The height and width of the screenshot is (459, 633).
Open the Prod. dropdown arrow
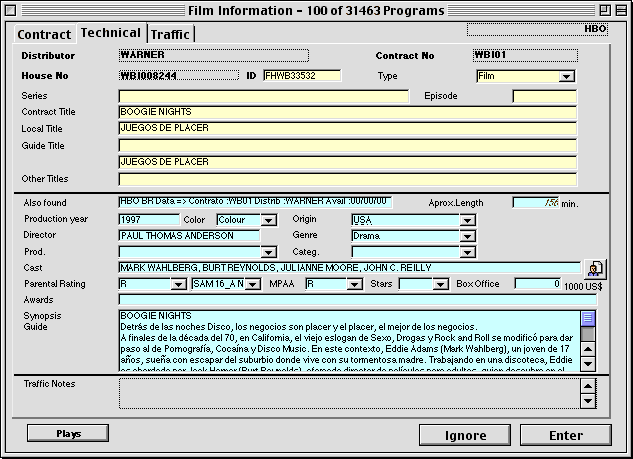point(268,252)
